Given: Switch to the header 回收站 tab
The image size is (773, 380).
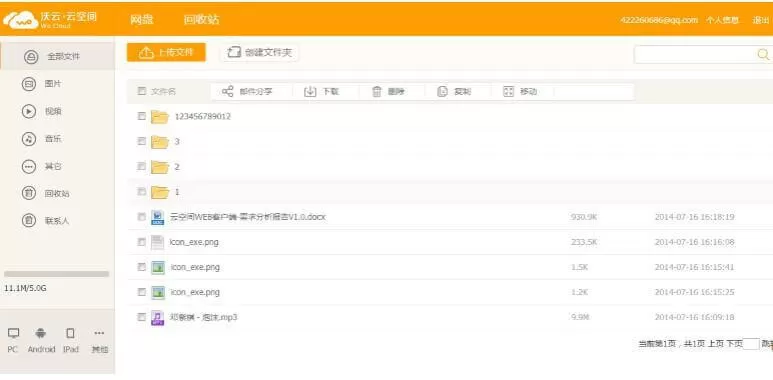Looking at the screenshot, I should (201, 20).
